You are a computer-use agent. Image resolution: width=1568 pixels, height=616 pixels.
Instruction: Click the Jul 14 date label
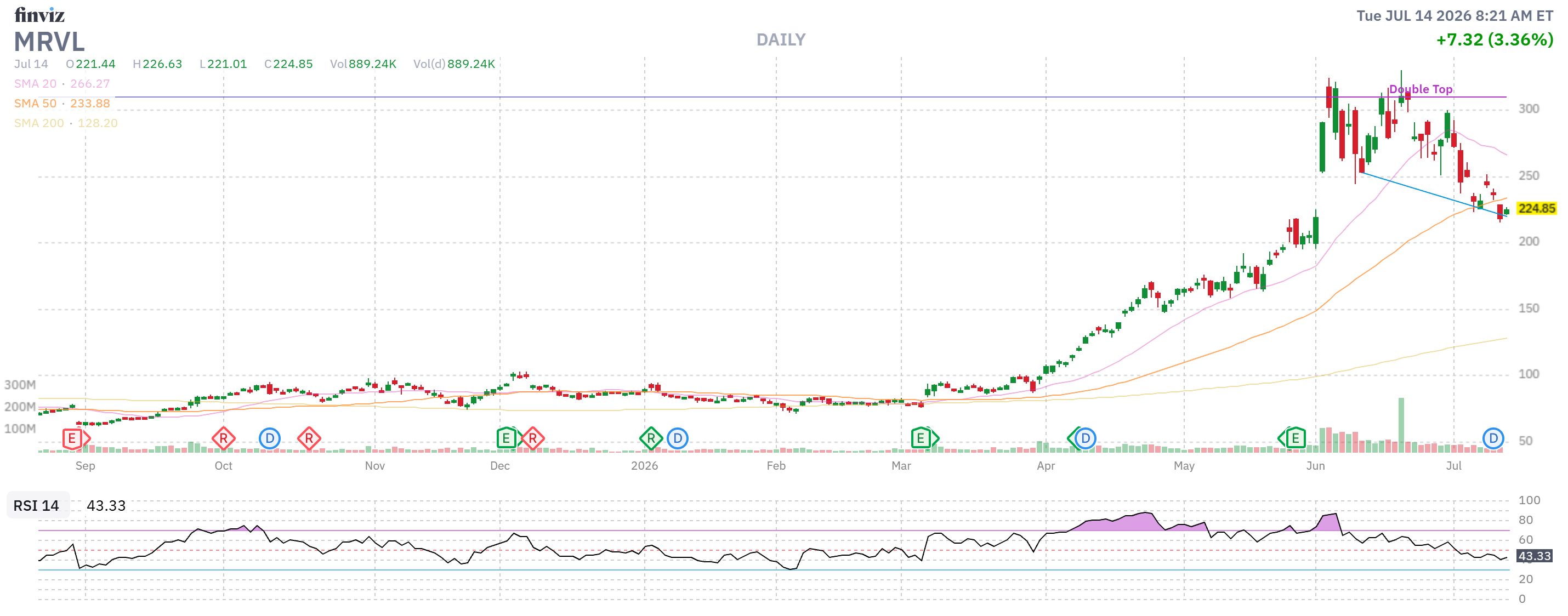click(31, 64)
